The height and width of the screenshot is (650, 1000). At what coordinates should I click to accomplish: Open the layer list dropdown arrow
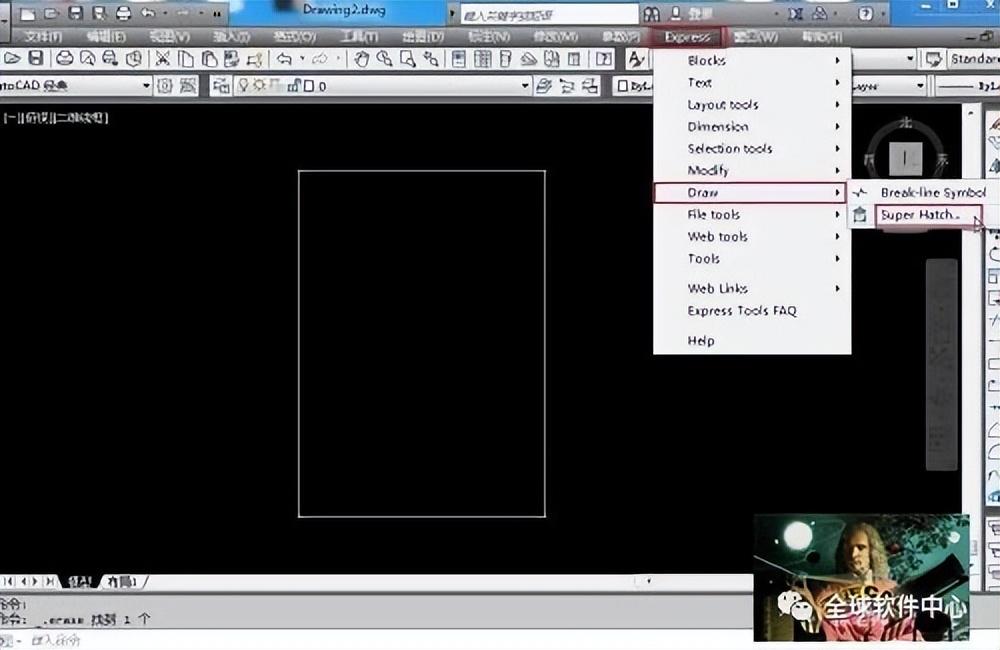tap(525, 85)
